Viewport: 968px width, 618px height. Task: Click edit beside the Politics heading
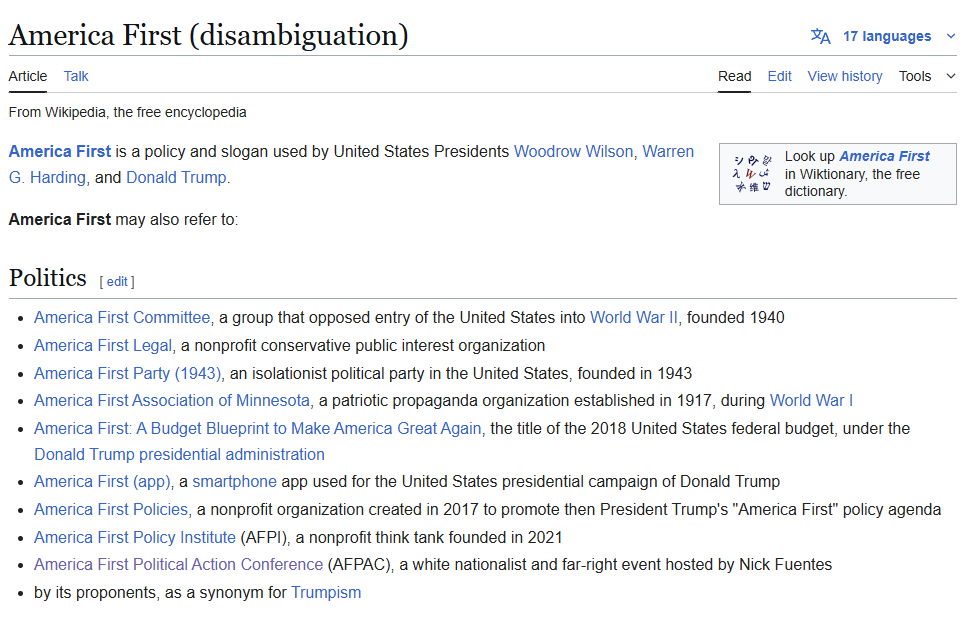[117, 282]
